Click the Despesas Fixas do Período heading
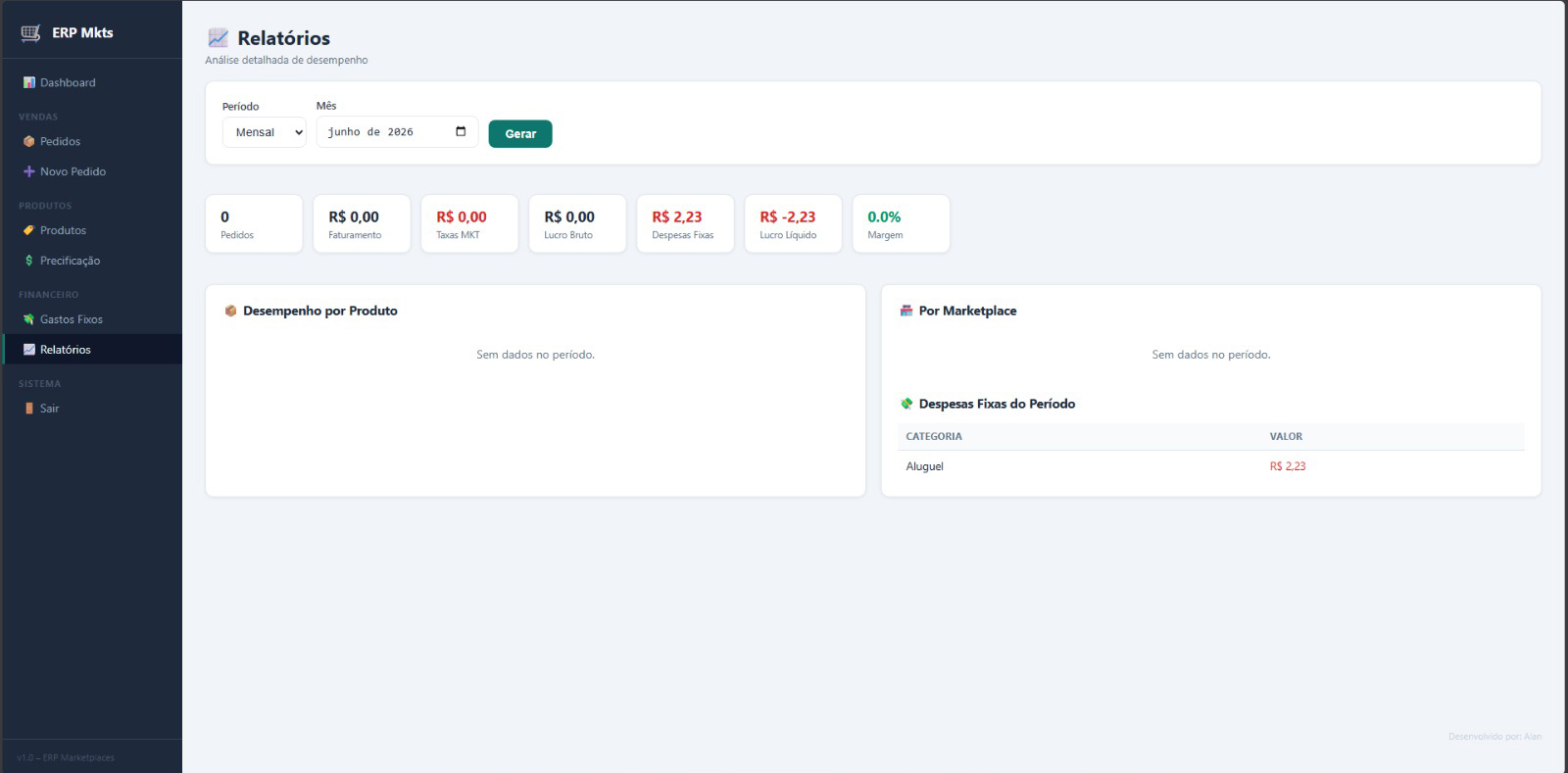 pyautogui.click(x=997, y=404)
